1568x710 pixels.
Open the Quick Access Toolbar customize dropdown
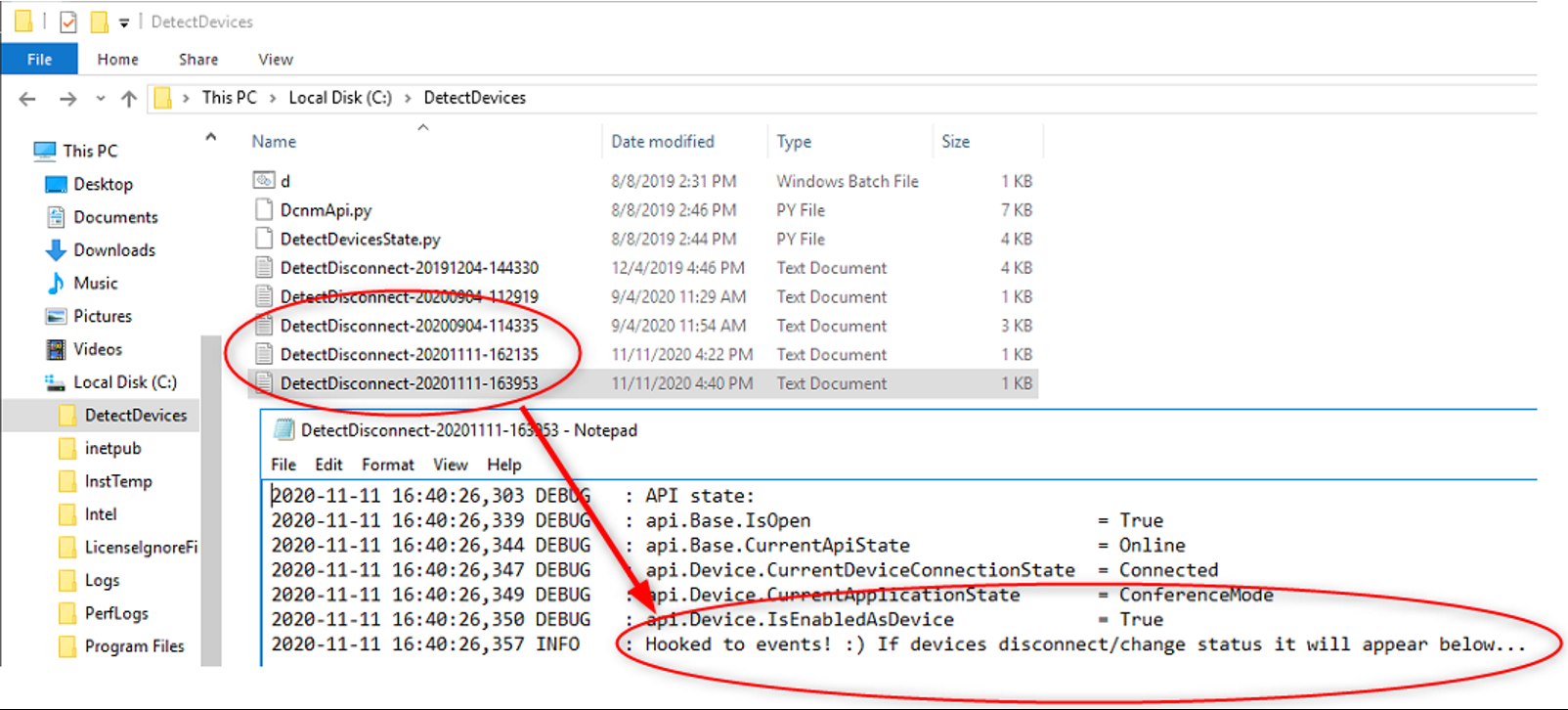pyautogui.click(x=124, y=22)
